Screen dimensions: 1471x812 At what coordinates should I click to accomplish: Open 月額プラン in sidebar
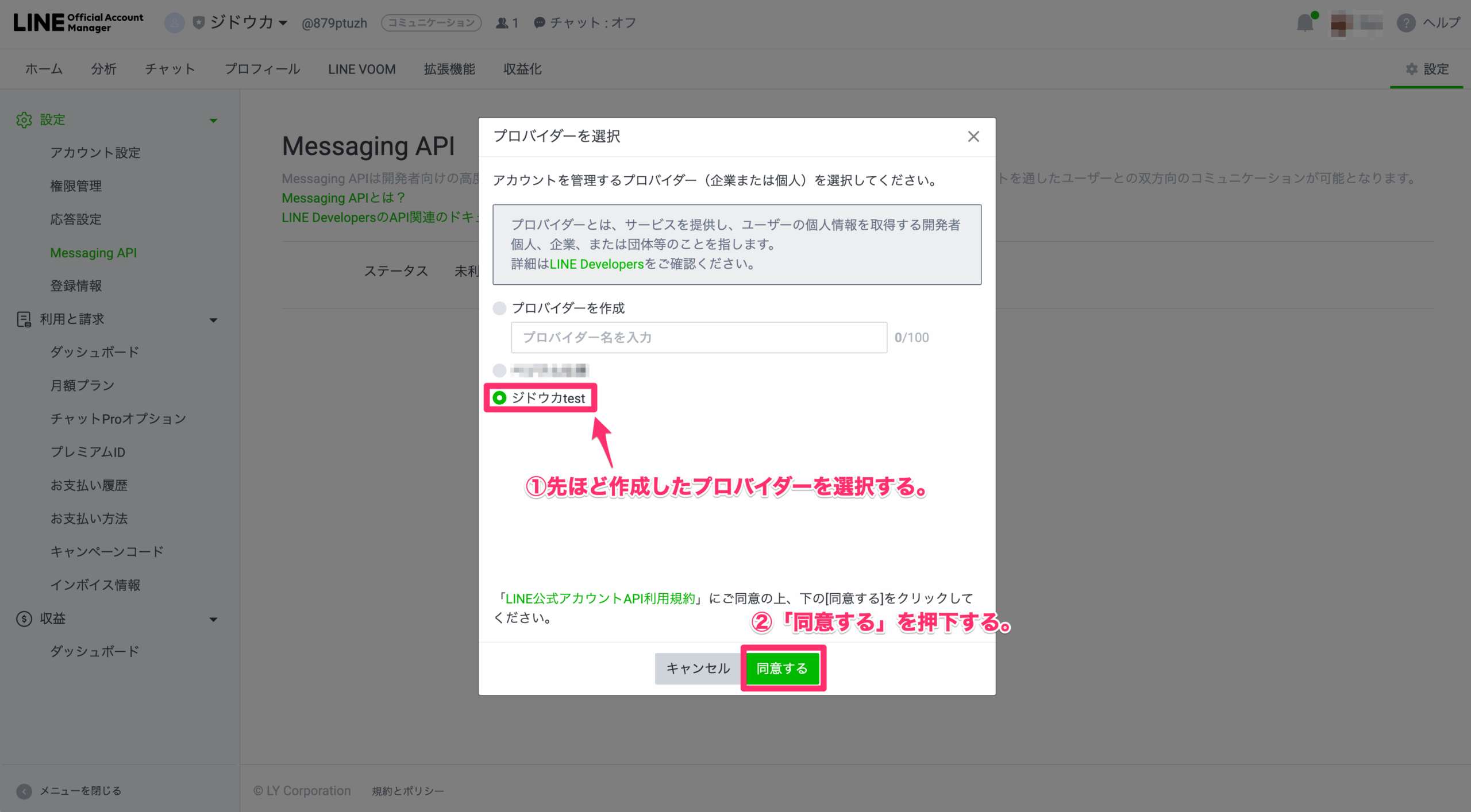coord(82,385)
